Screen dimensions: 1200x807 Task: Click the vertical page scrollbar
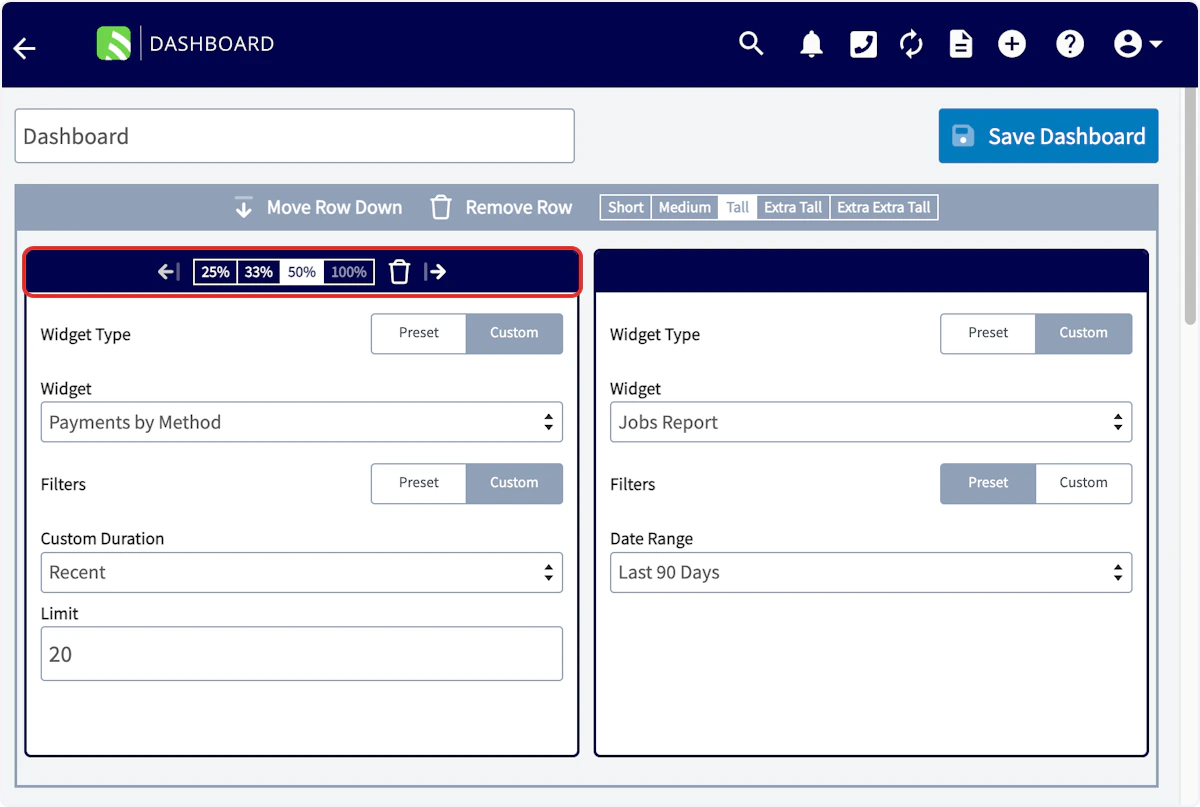(1190, 205)
